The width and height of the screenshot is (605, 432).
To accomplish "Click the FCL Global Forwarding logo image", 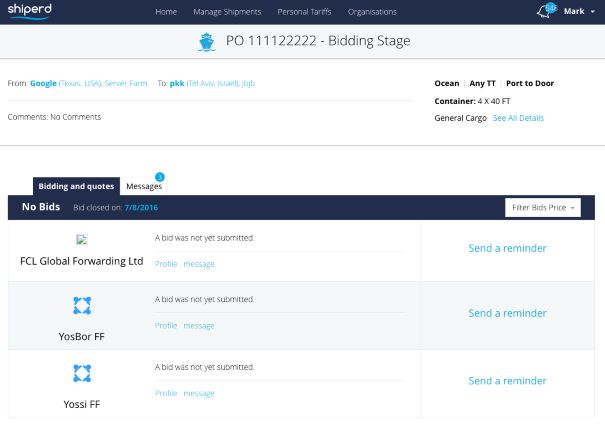I will pyautogui.click(x=82, y=239).
